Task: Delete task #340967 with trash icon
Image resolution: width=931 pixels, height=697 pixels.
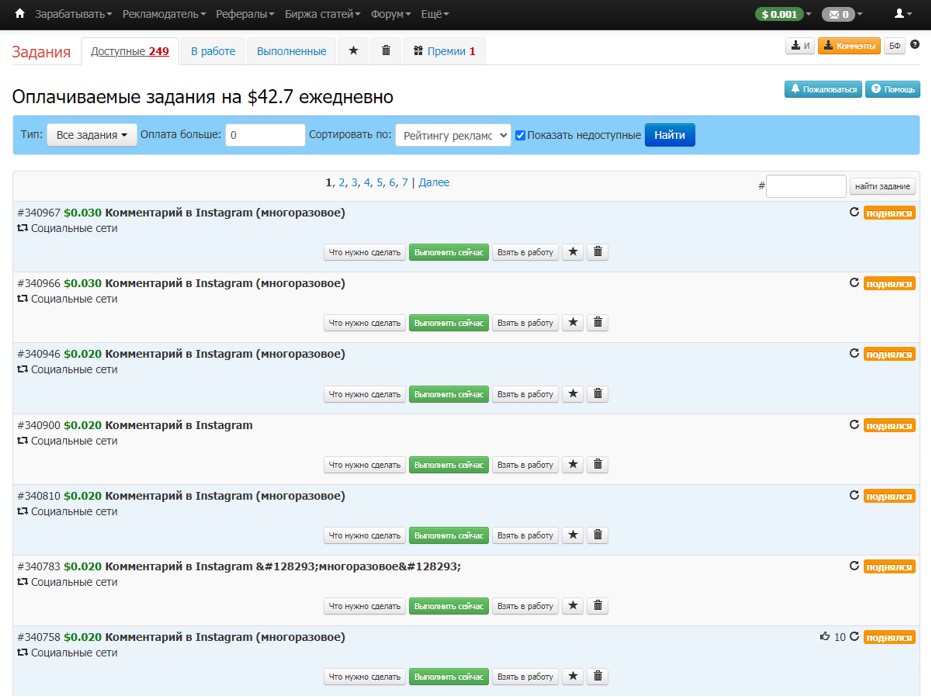Action: [598, 252]
